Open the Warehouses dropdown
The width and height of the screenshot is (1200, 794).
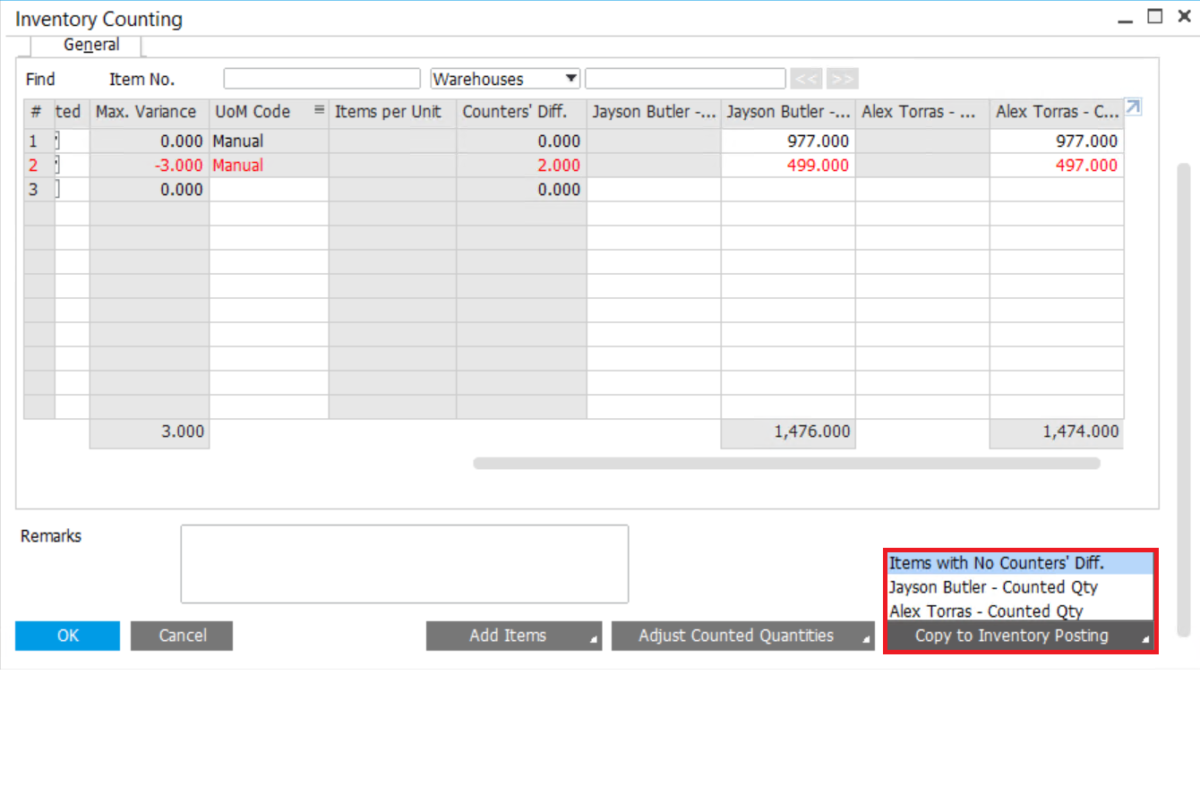(x=572, y=78)
